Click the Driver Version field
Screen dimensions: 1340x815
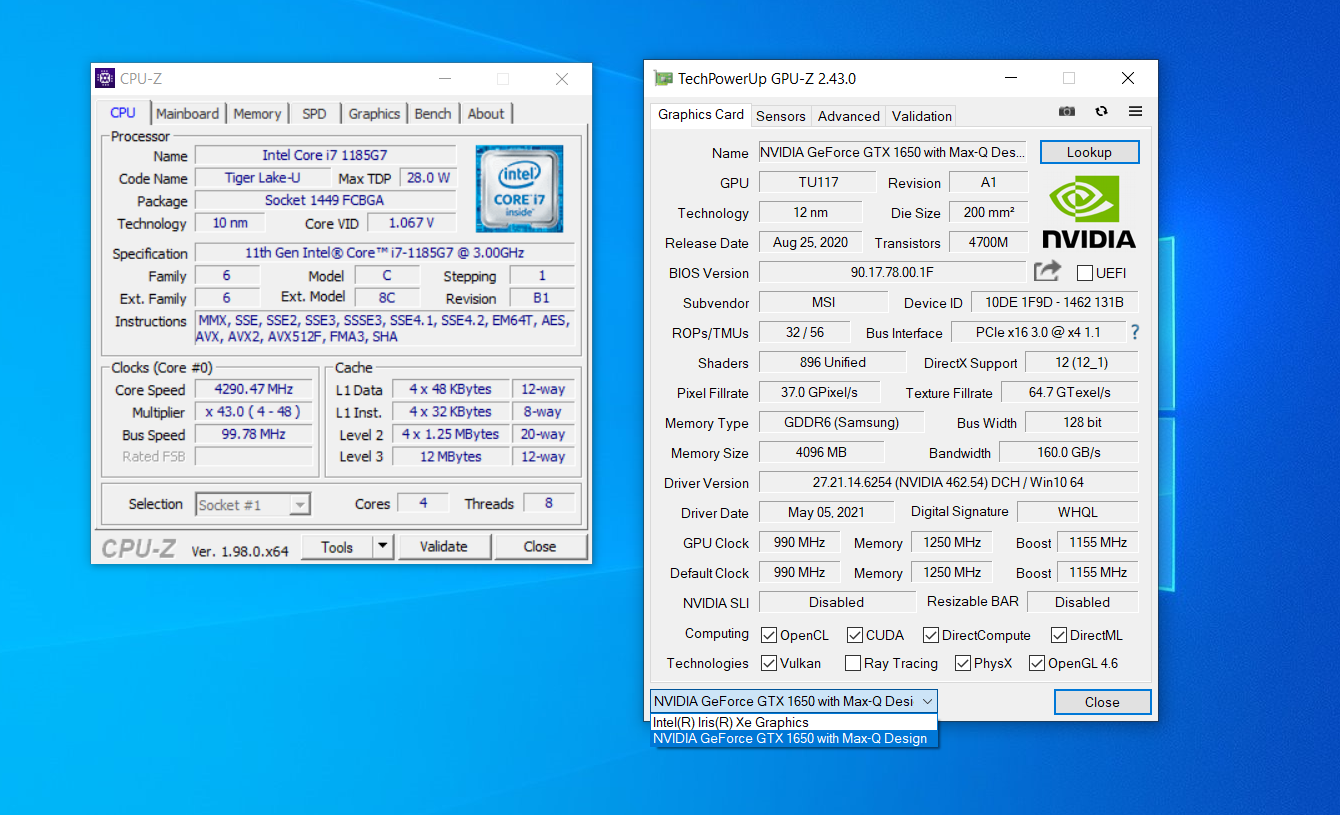click(948, 482)
